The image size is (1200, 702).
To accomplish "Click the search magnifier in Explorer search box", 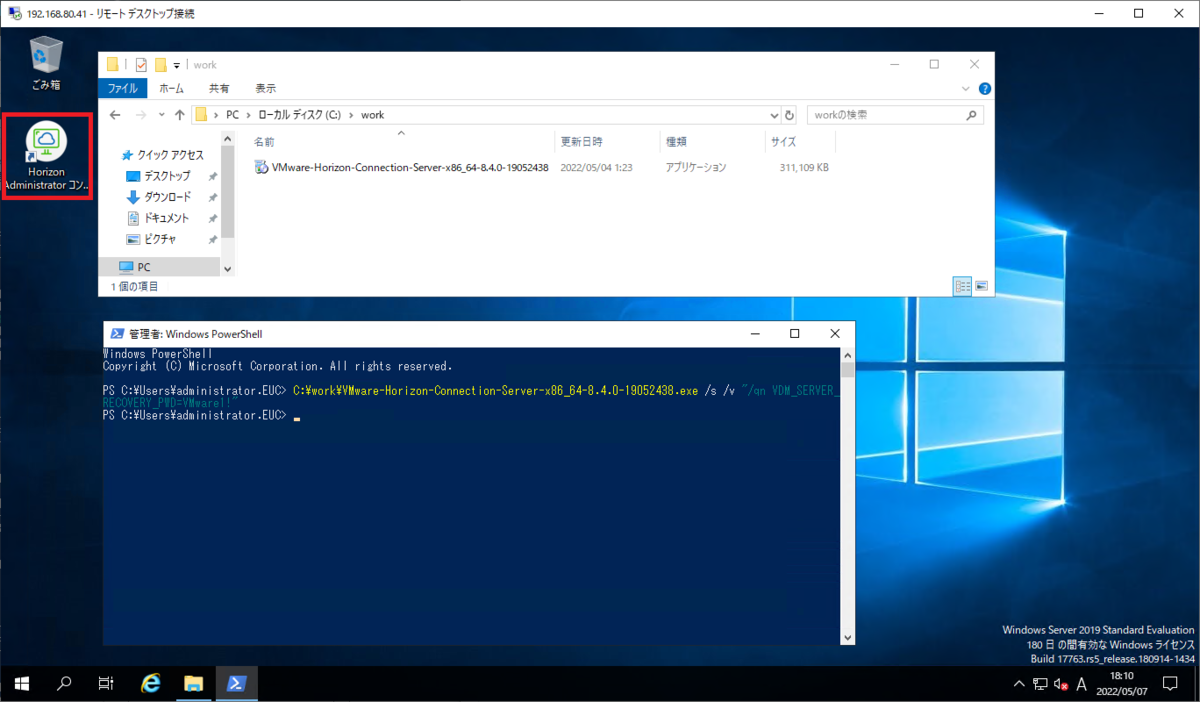I will [x=971, y=115].
